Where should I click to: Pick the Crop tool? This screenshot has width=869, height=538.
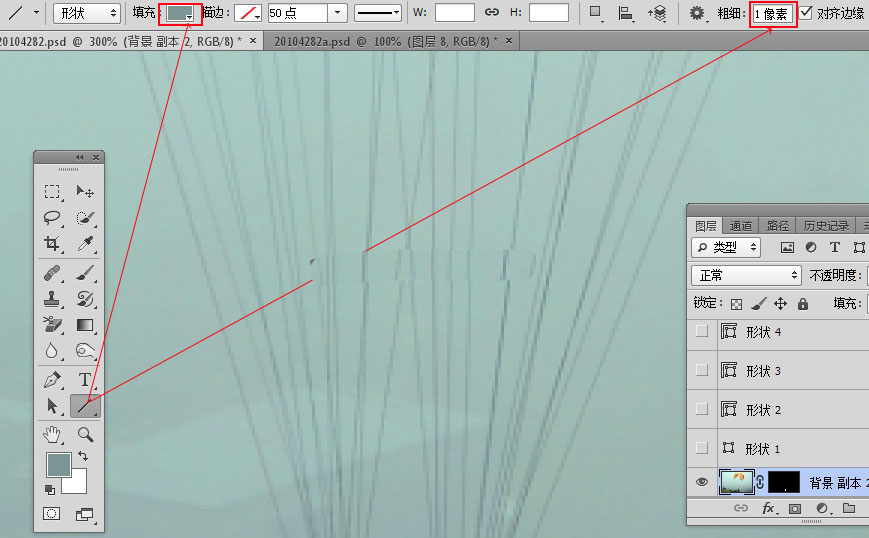[x=52, y=244]
